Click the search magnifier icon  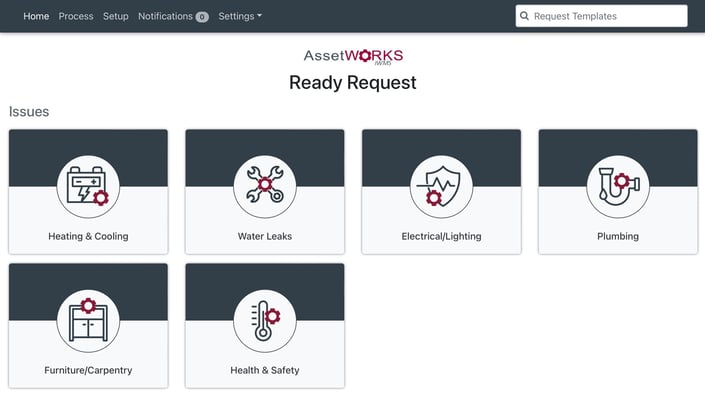pos(524,16)
